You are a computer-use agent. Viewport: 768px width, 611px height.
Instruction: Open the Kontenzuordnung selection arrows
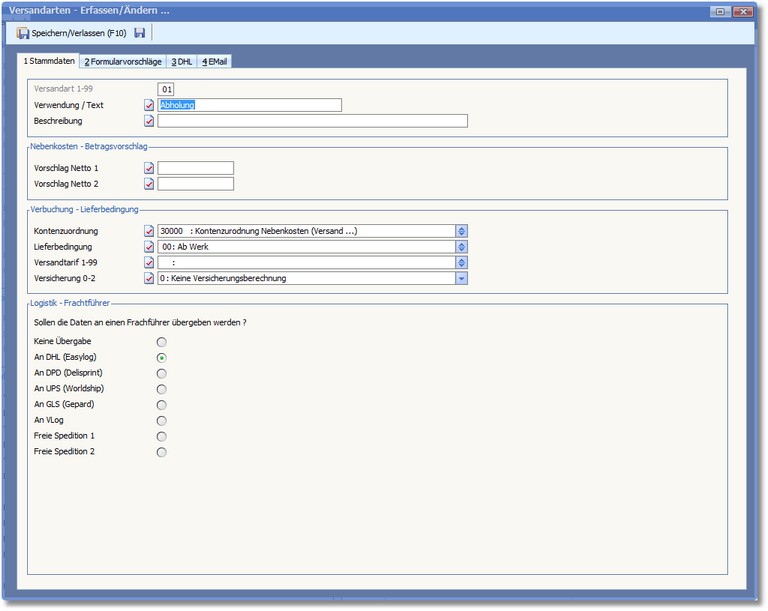click(x=461, y=231)
